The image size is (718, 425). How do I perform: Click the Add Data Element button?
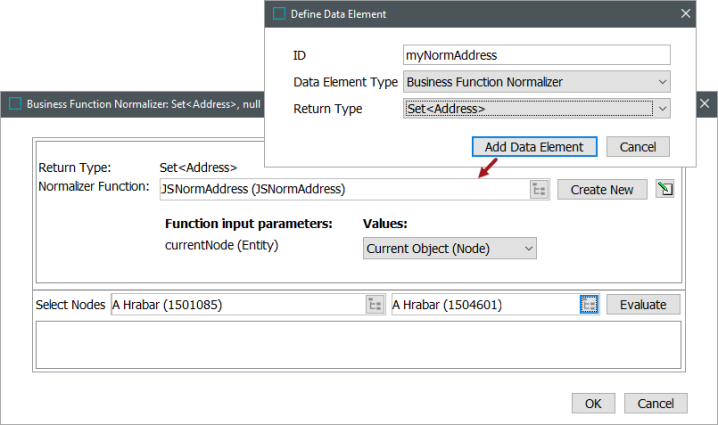pyautogui.click(x=534, y=147)
